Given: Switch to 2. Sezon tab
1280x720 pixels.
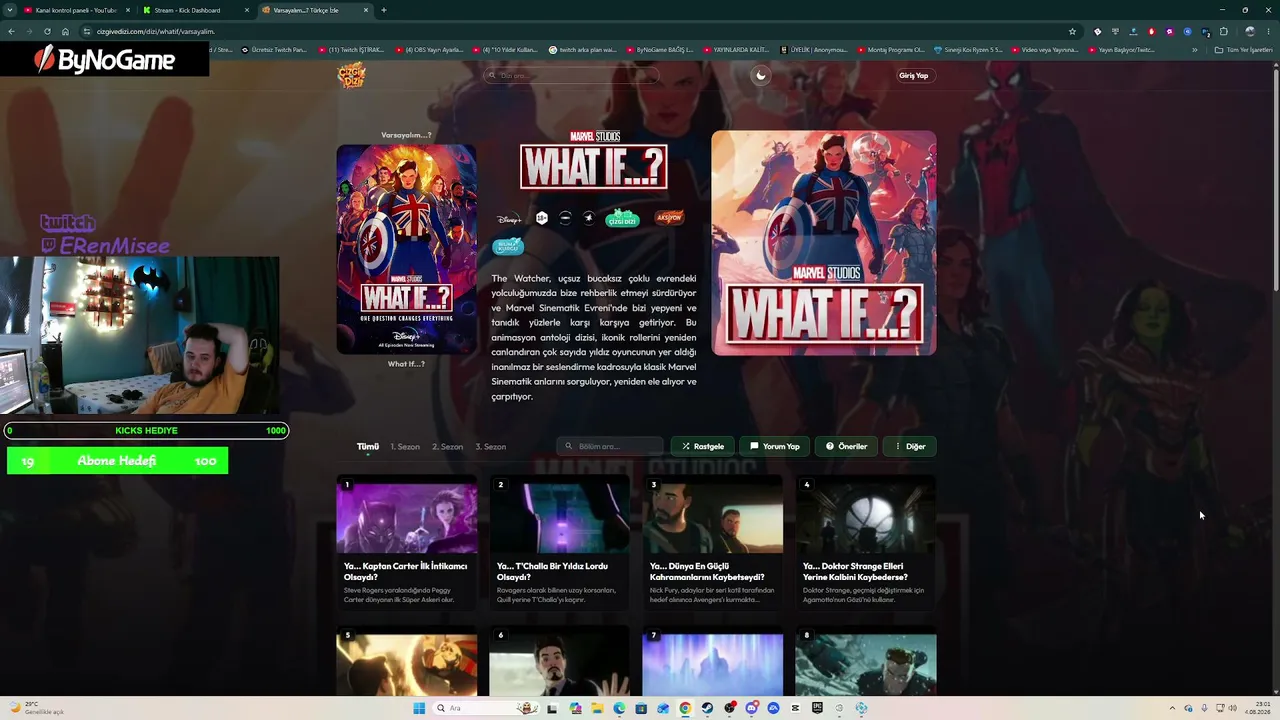Looking at the screenshot, I should 448,447.
